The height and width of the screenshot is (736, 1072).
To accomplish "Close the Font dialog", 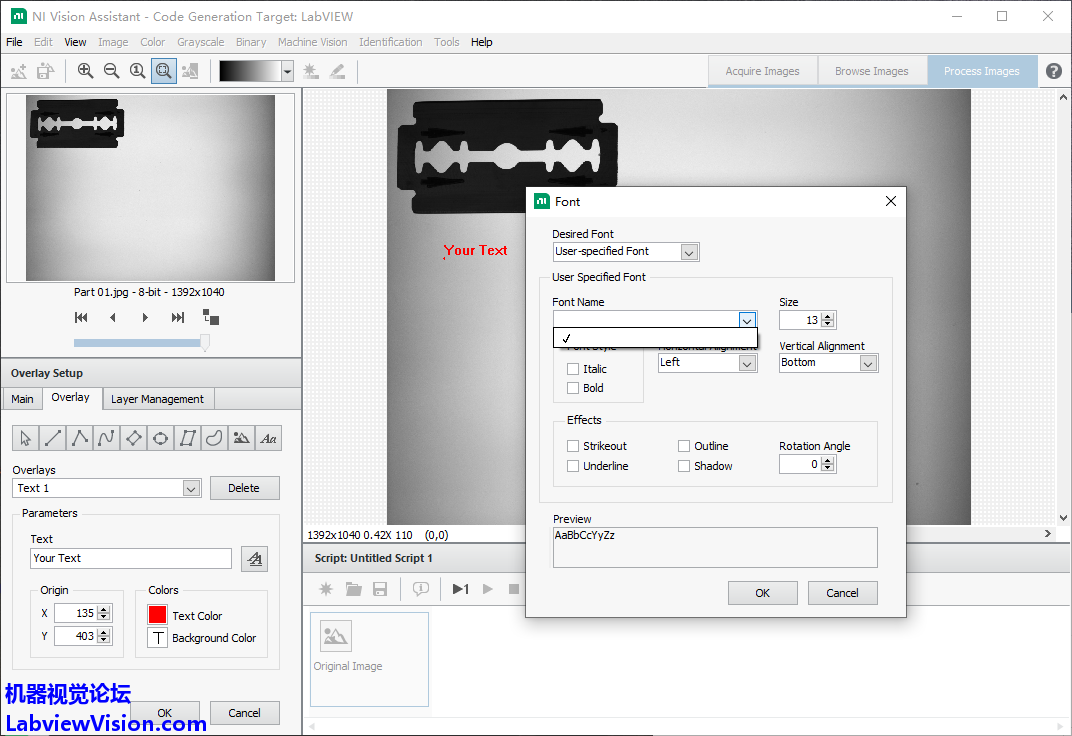I will click(890, 201).
